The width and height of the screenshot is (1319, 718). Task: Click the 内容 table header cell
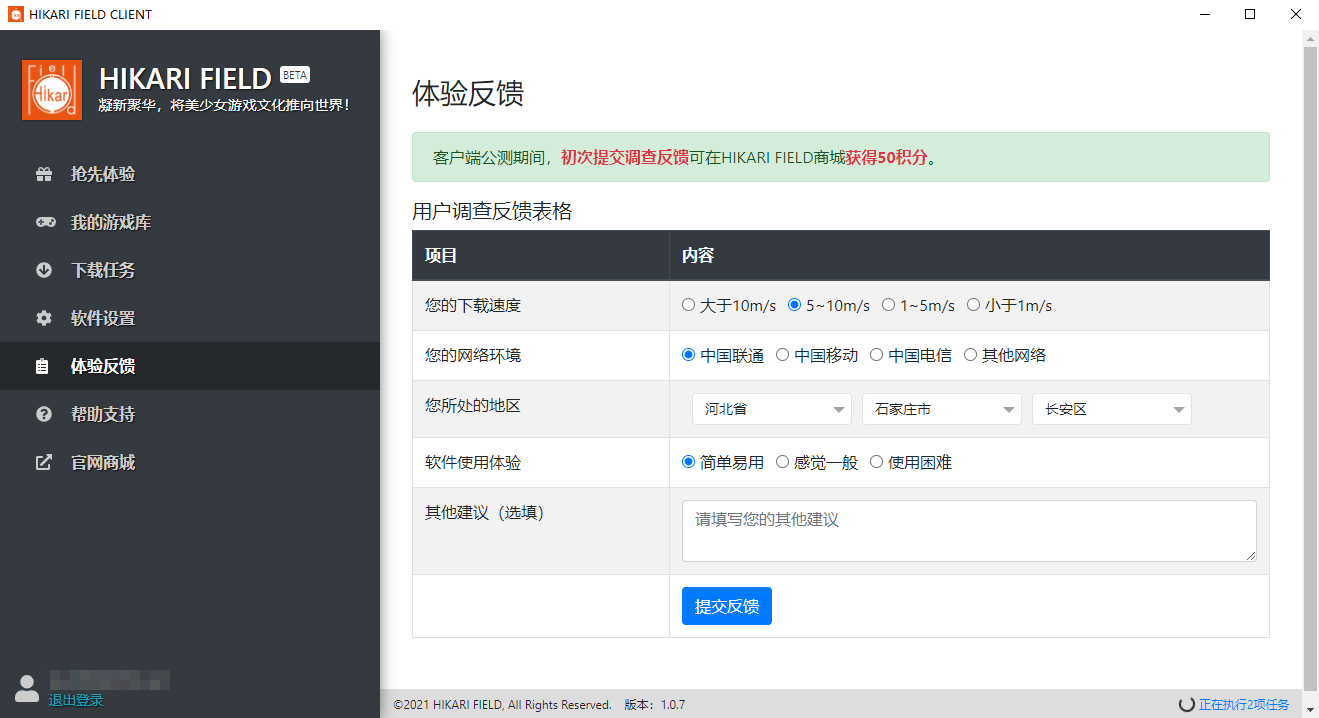(x=970, y=255)
